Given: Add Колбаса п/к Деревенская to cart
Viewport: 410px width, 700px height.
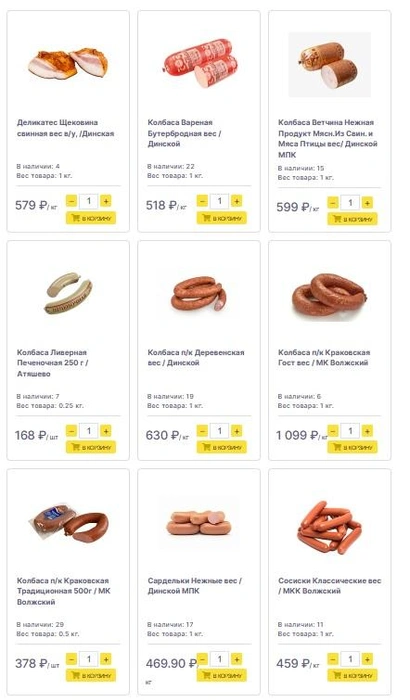Looking at the screenshot, I should 222,447.
